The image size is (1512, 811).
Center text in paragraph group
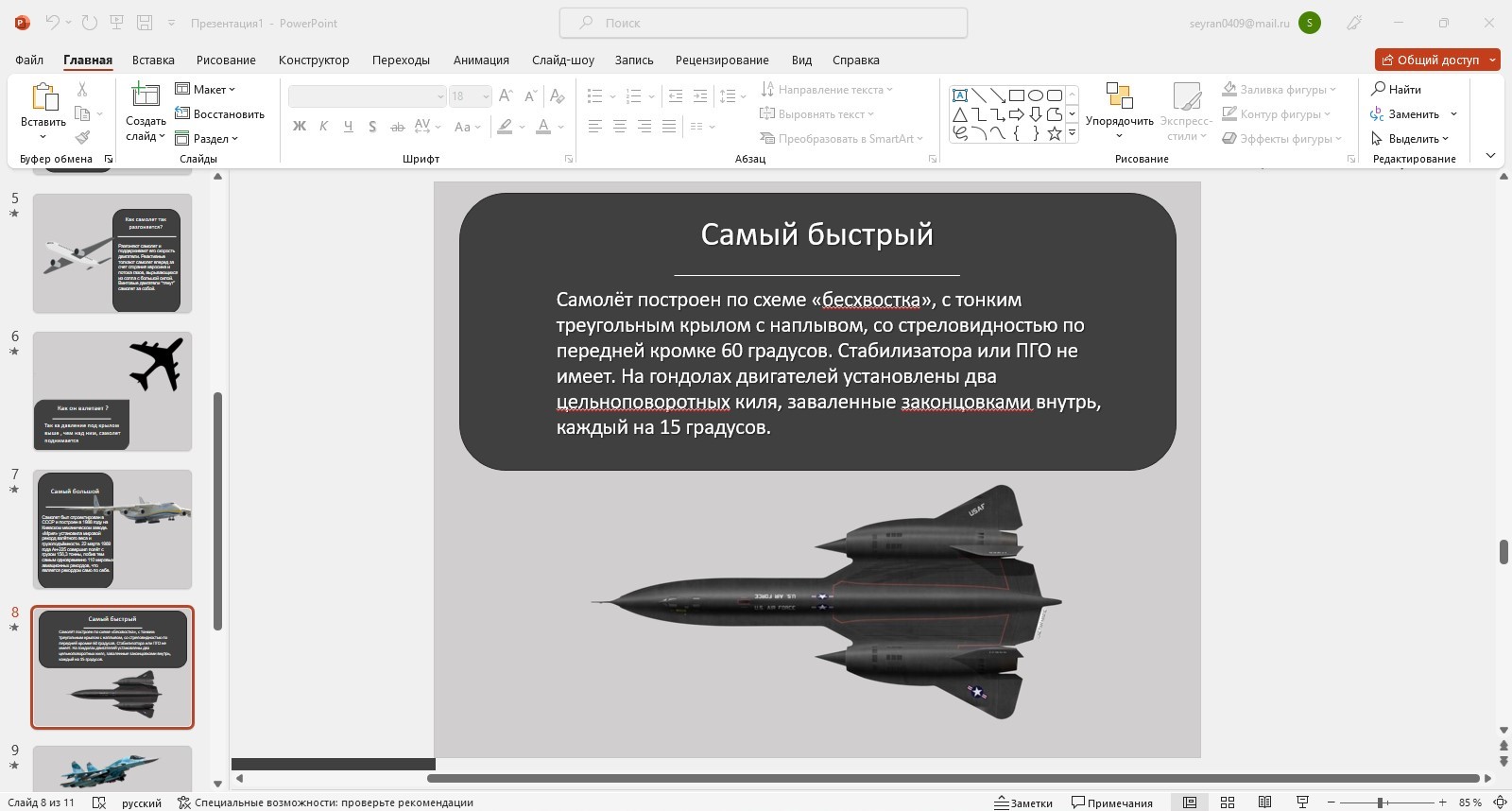(x=619, y=126)
